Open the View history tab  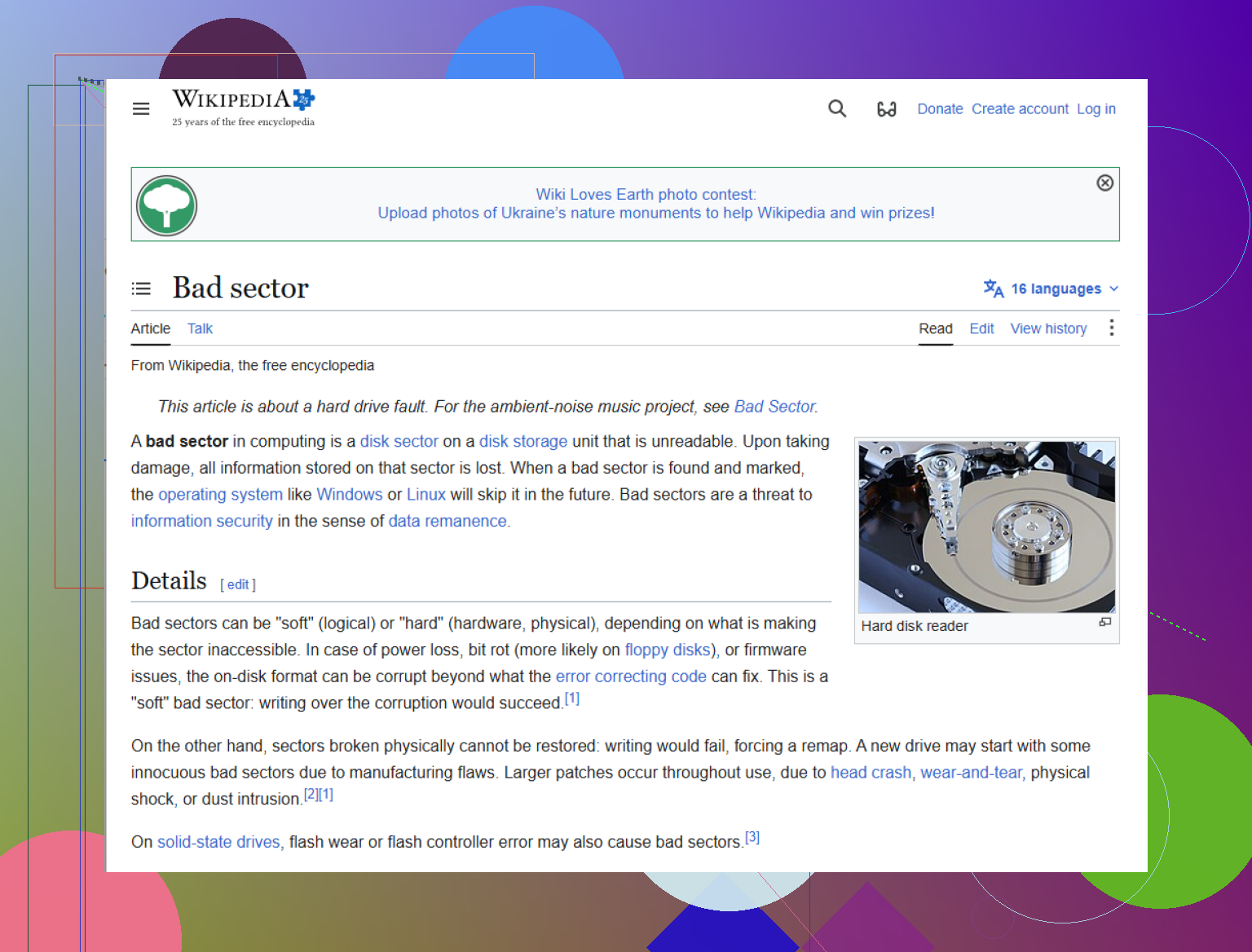(1048, 328)
